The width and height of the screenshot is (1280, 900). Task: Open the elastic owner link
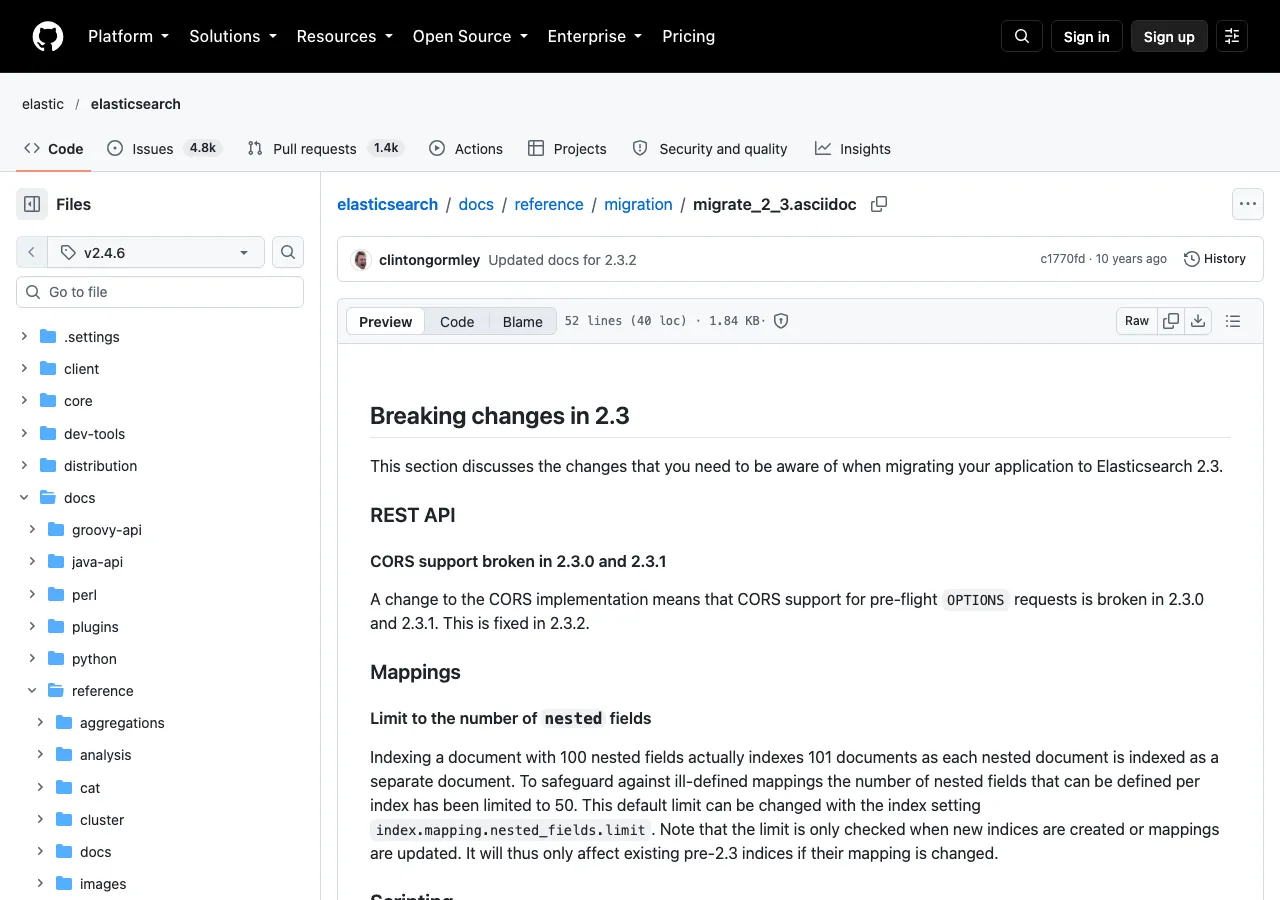[43, 104]
